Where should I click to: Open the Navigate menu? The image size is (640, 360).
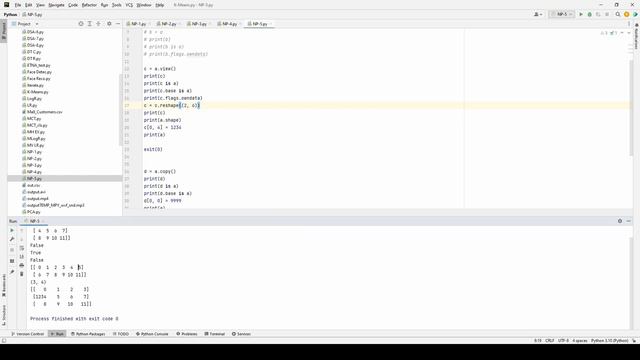tap(56, 5)
